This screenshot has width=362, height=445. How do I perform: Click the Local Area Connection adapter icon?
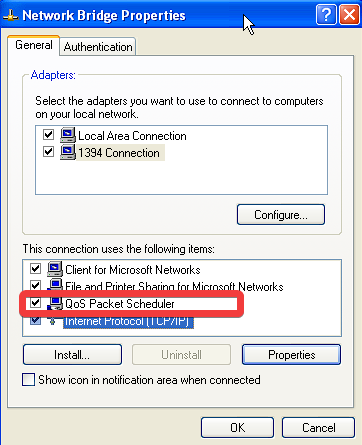[68, 135]
